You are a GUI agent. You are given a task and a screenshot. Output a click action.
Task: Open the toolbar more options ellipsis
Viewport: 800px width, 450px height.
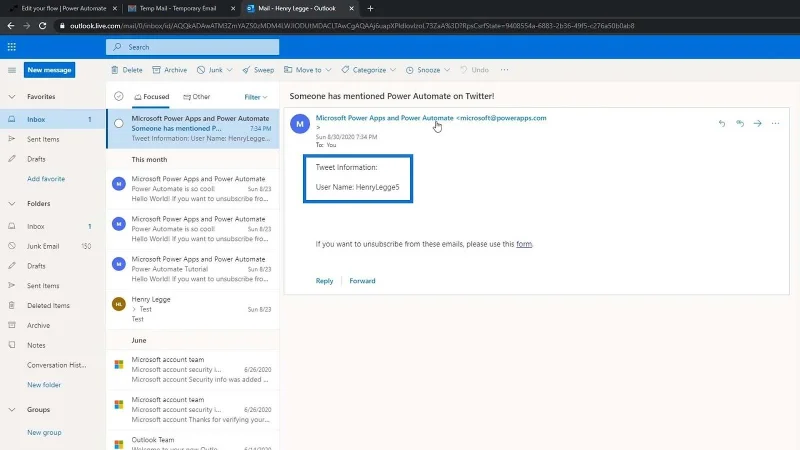[x=504, y=70]
